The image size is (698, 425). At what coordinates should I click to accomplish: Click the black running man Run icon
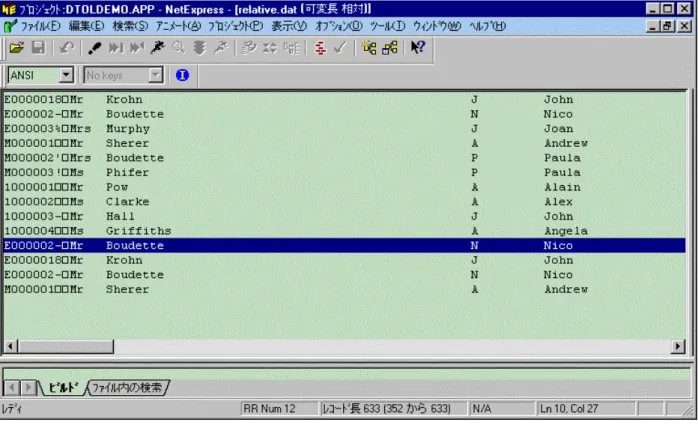(158, 48)
